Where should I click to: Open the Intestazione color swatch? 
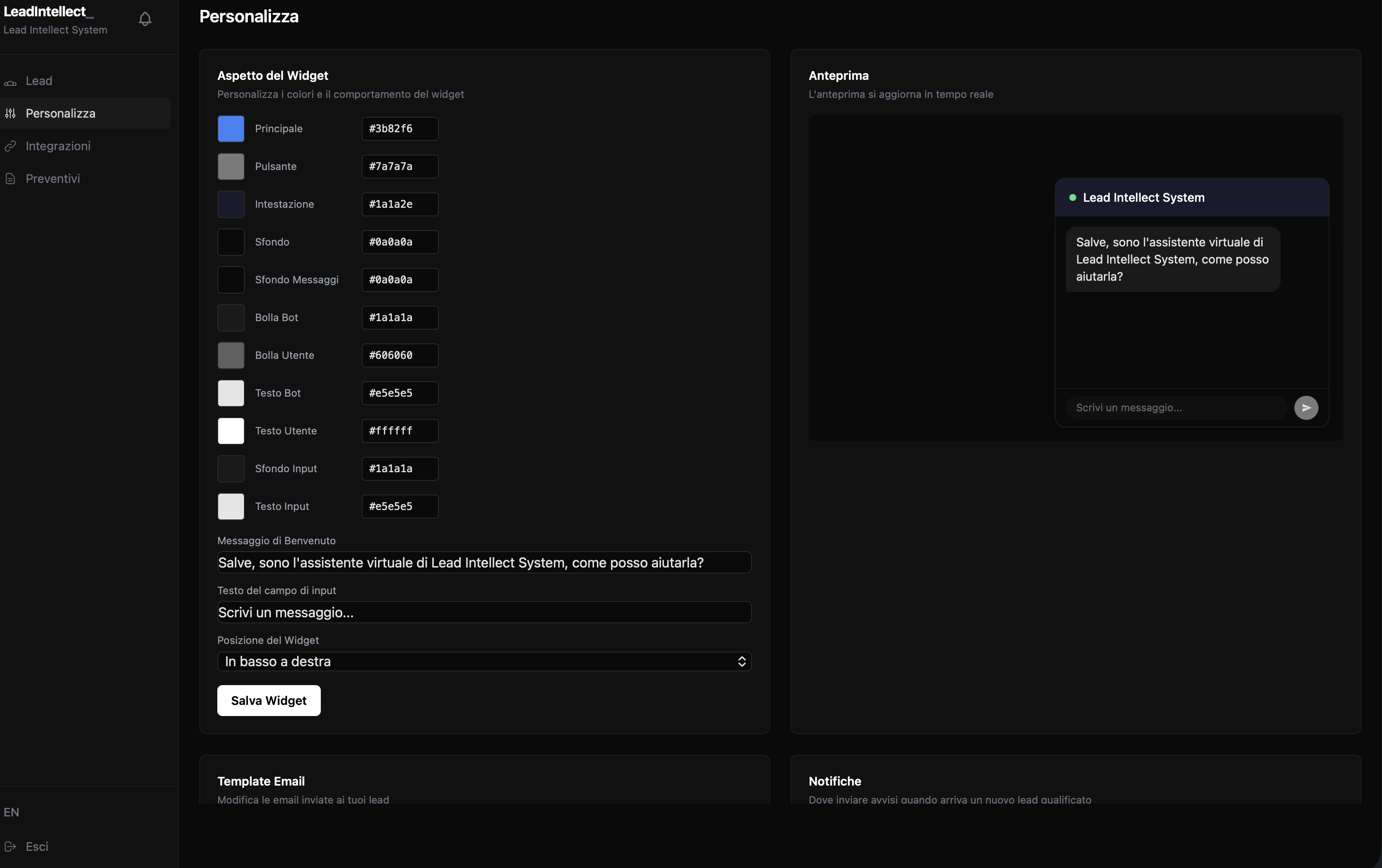(231, 204)
